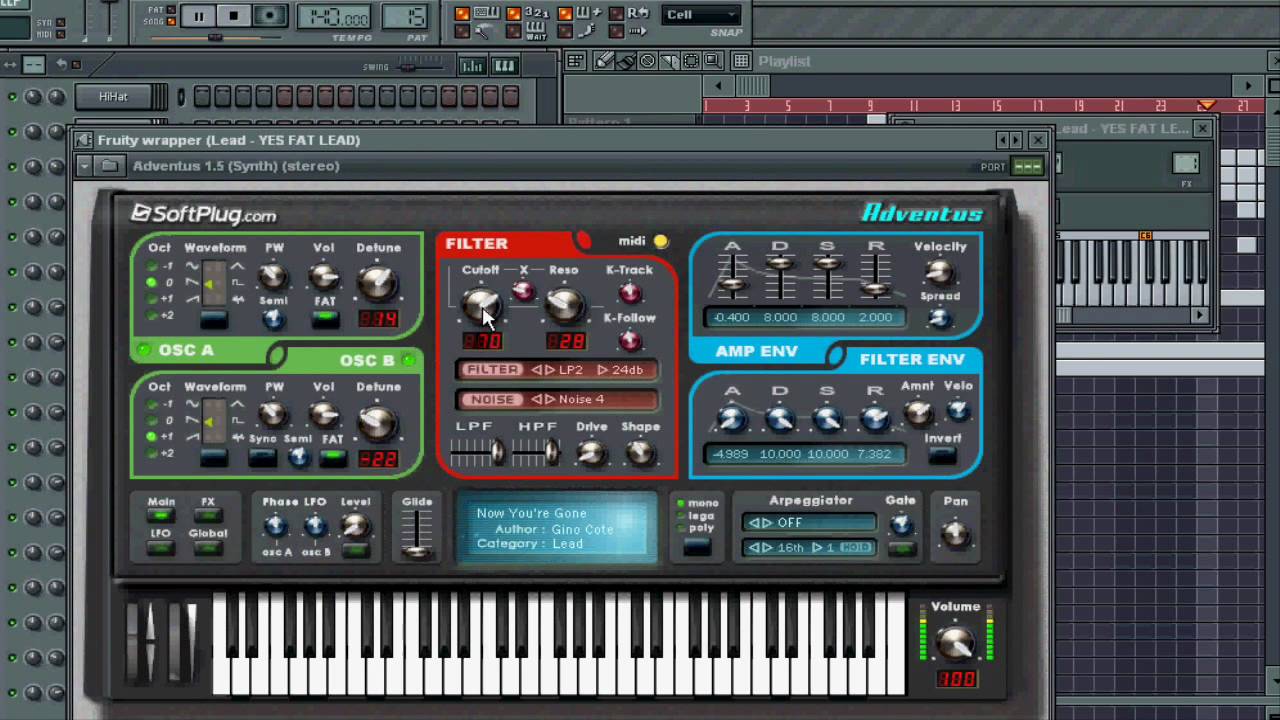This screenshot has width=1280, height=720.
Task: Select OSC B octave +2 LED
Action: pyautogui.click(x=152, y=454)
